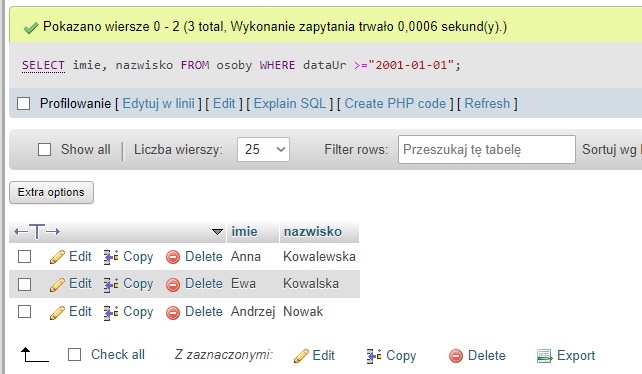642x374 pixels.
Task: Click the Copy icon in 'Z zaznaczonymi' bar
Action: tap(373, 356)
